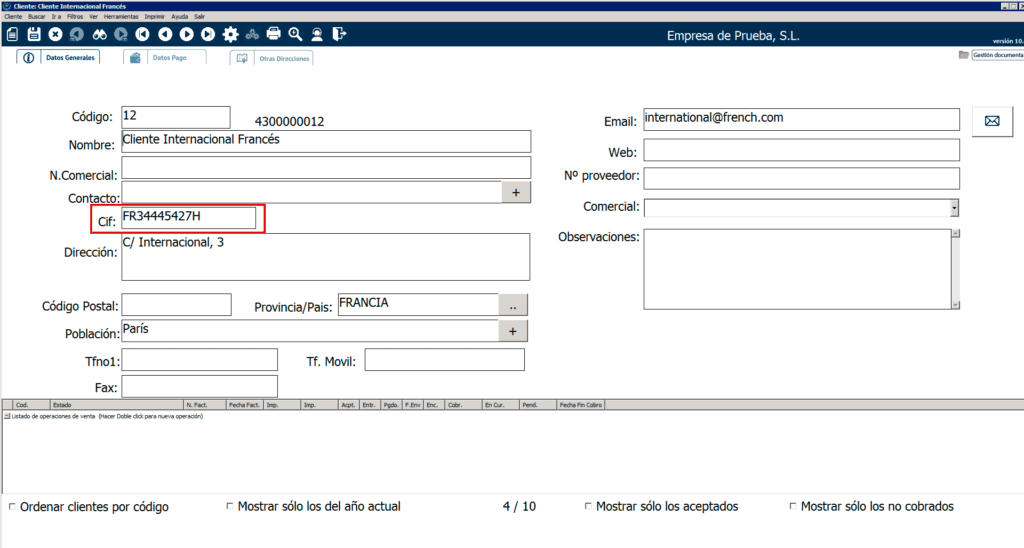Click into the Cif input field
Viewport: 1024px width, 548px height.
click(x=188, y=217)
